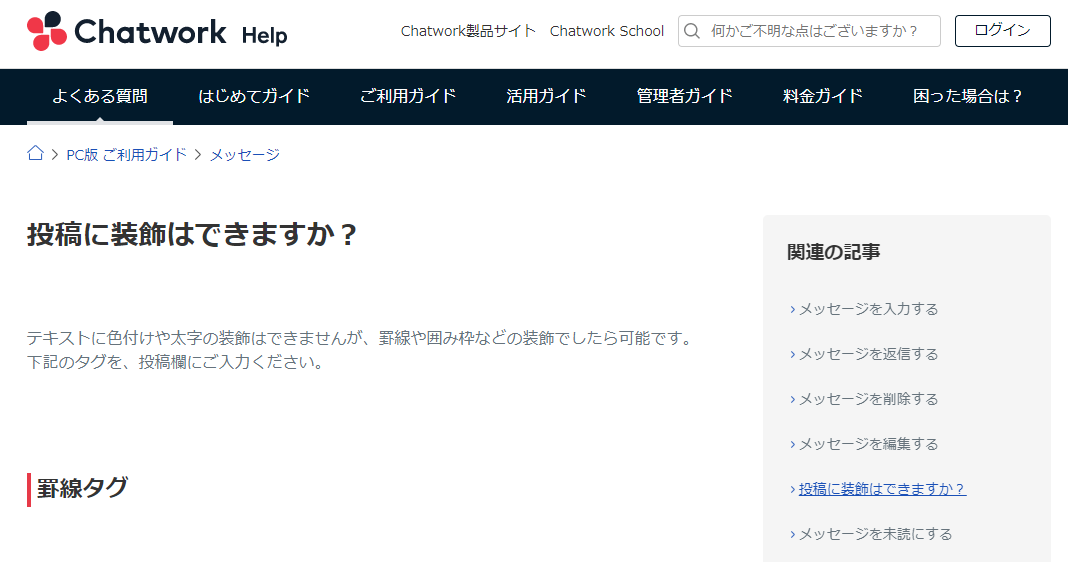Viewport: 1068px width, 562px height.
Task: Click the 困った場合は？ menu item
Action: coord(968,96)
